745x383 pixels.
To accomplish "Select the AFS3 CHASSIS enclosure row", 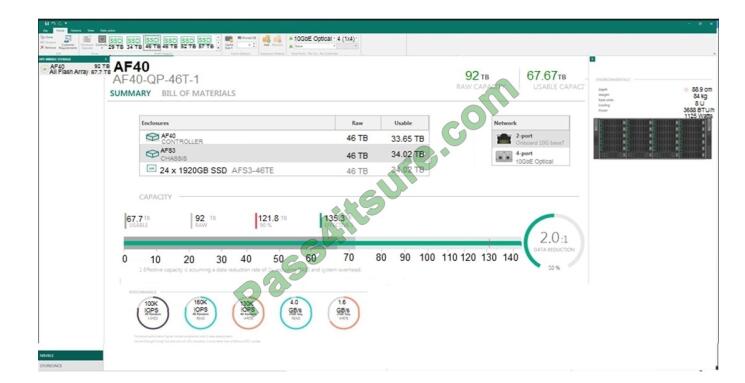I will click(x=284, y=154).
